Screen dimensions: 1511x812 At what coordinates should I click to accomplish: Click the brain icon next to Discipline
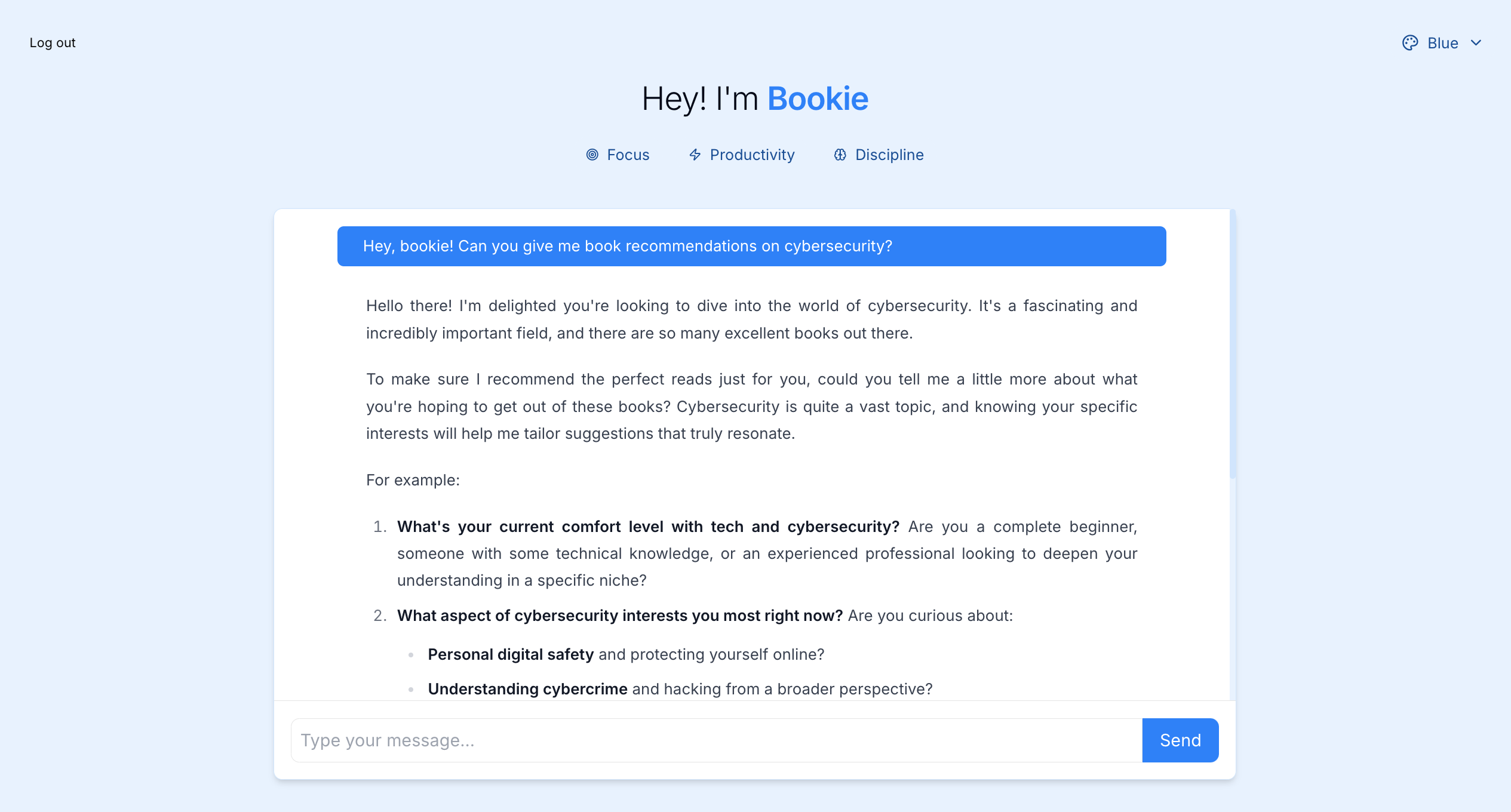tap(840, 155)
